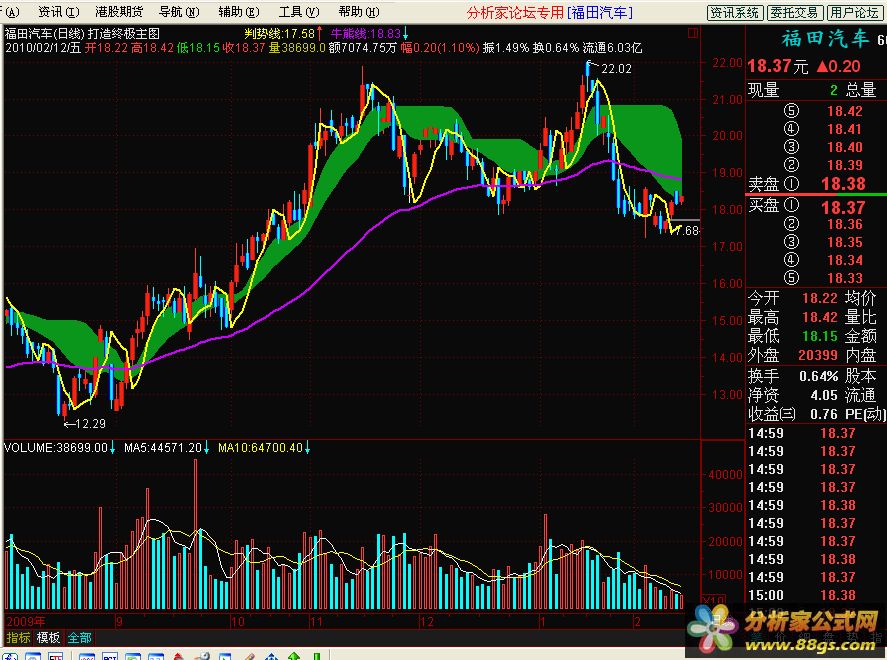Open the 港股期货 menu
The height and width of the screenshot is (660, 887).
tap(119, 12)
